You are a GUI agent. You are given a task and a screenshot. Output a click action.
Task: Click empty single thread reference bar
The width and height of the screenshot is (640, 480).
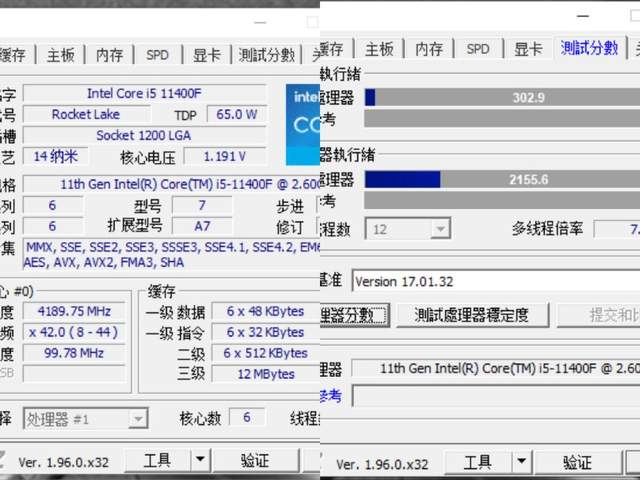(x=502, y=119)
